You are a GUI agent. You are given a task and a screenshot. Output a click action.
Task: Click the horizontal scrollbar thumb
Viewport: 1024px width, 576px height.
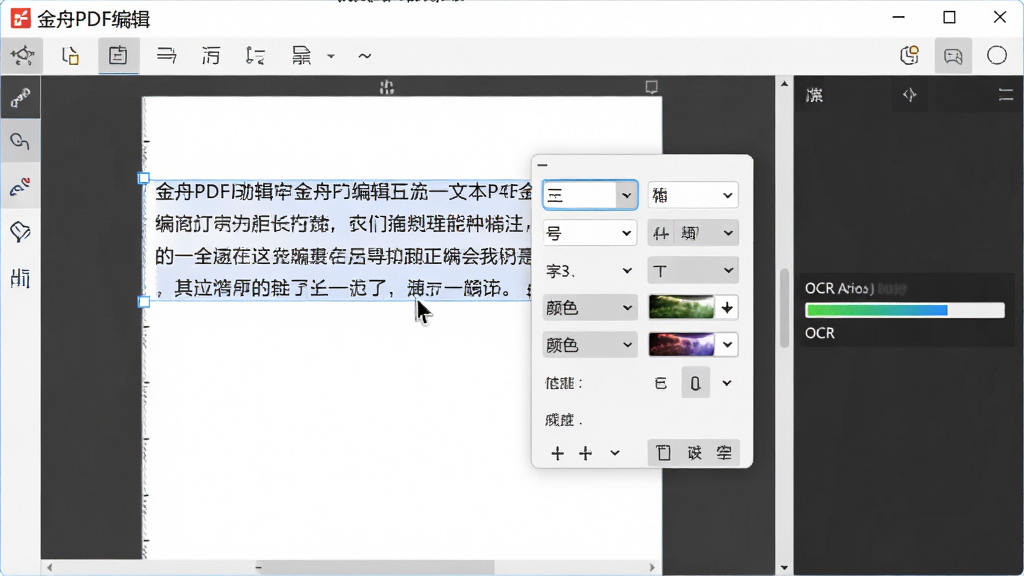point(374,568)
